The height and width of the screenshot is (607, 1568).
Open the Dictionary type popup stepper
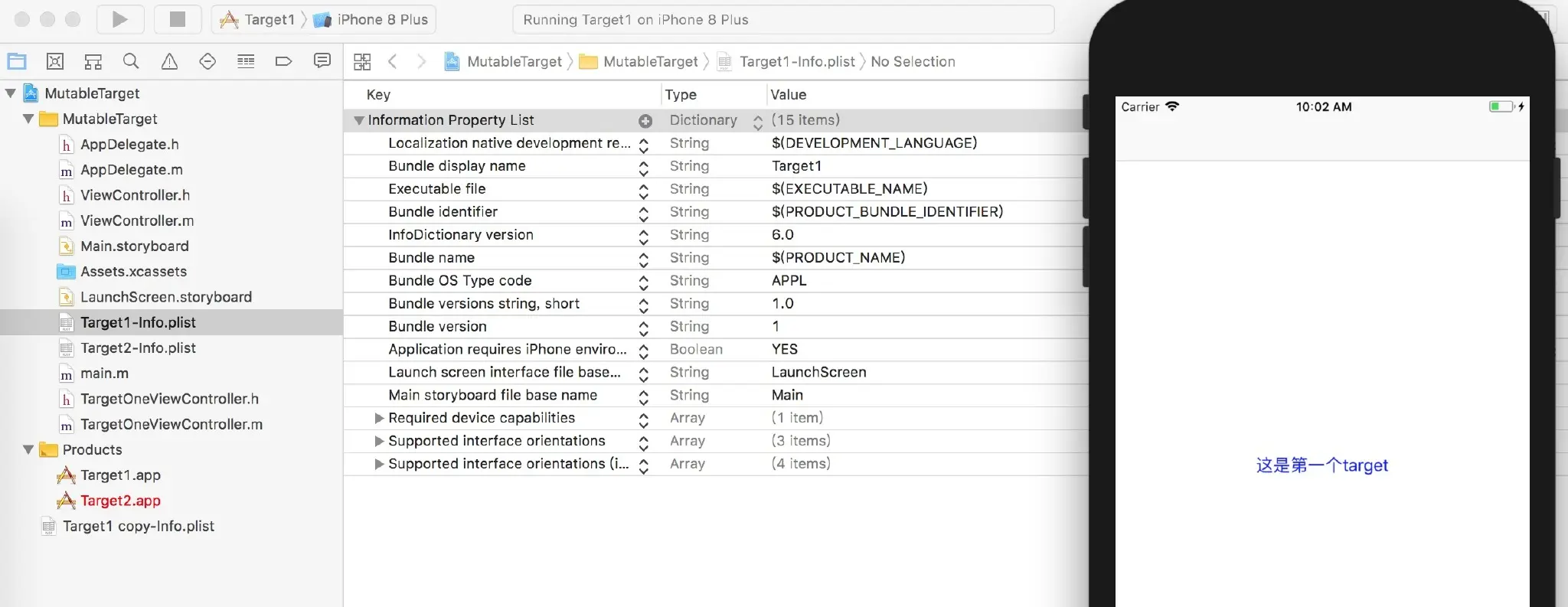point(757,122)
